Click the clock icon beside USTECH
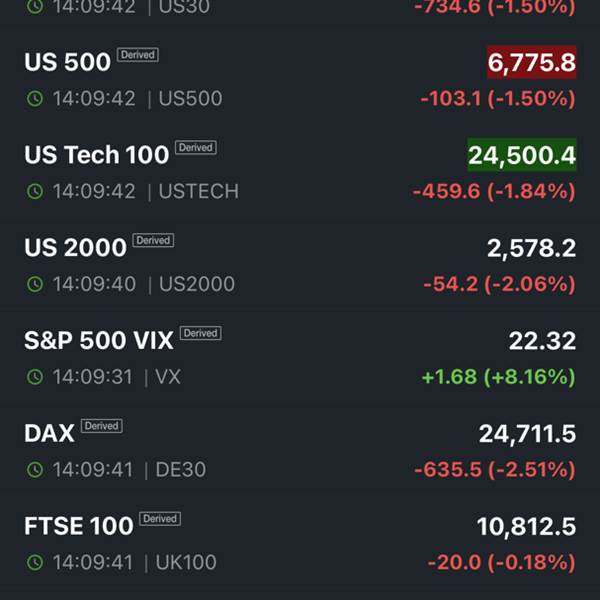The image size is (600, 600). [x=35, y=191]
